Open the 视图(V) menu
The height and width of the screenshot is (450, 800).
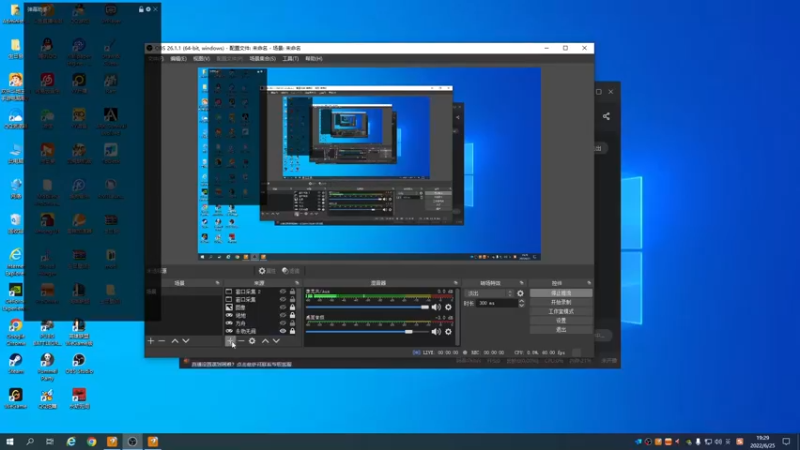[x=201, y=59]
